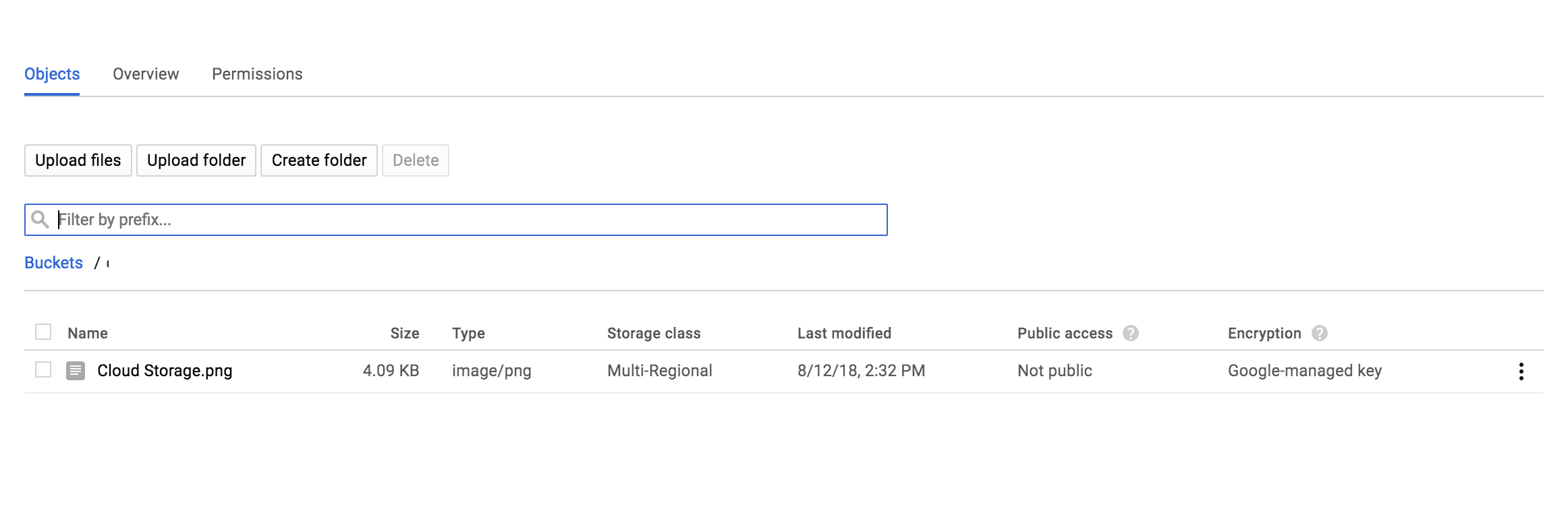1568x507 pixels.
Task: Sort by the Size column header
Action: (404, 333)
